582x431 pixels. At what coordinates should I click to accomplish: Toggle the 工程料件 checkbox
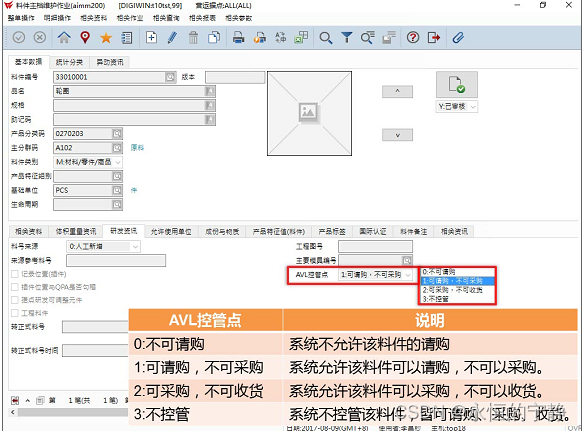tap(15, 313)
